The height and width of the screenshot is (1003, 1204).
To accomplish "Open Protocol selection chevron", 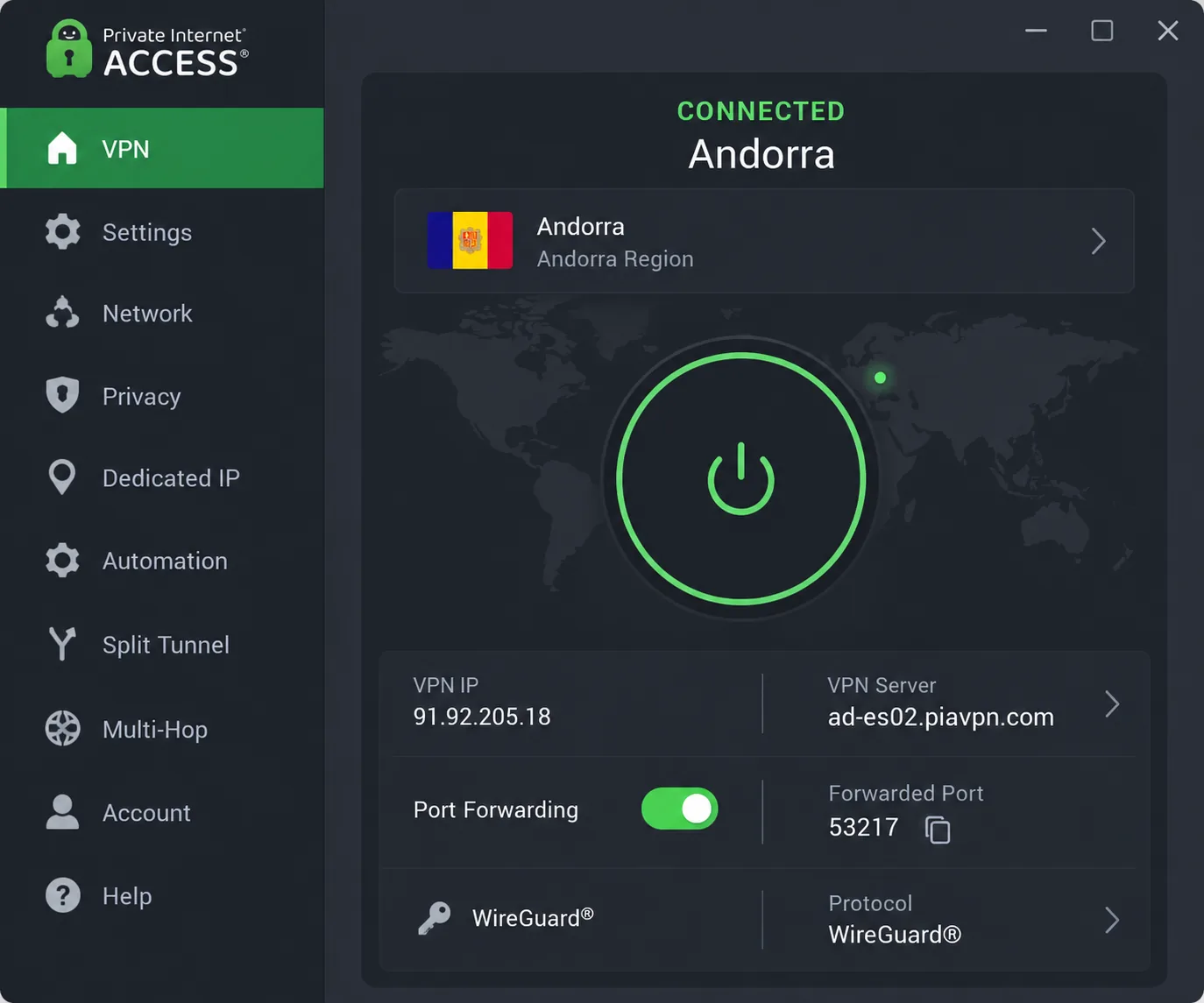I will tap(1112, 920).
